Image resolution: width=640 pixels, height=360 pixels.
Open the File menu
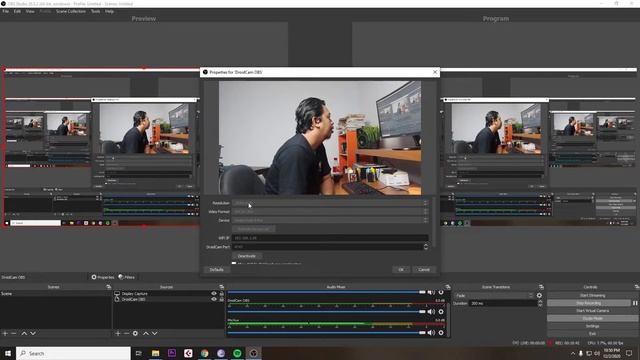(x=5, y=11)
